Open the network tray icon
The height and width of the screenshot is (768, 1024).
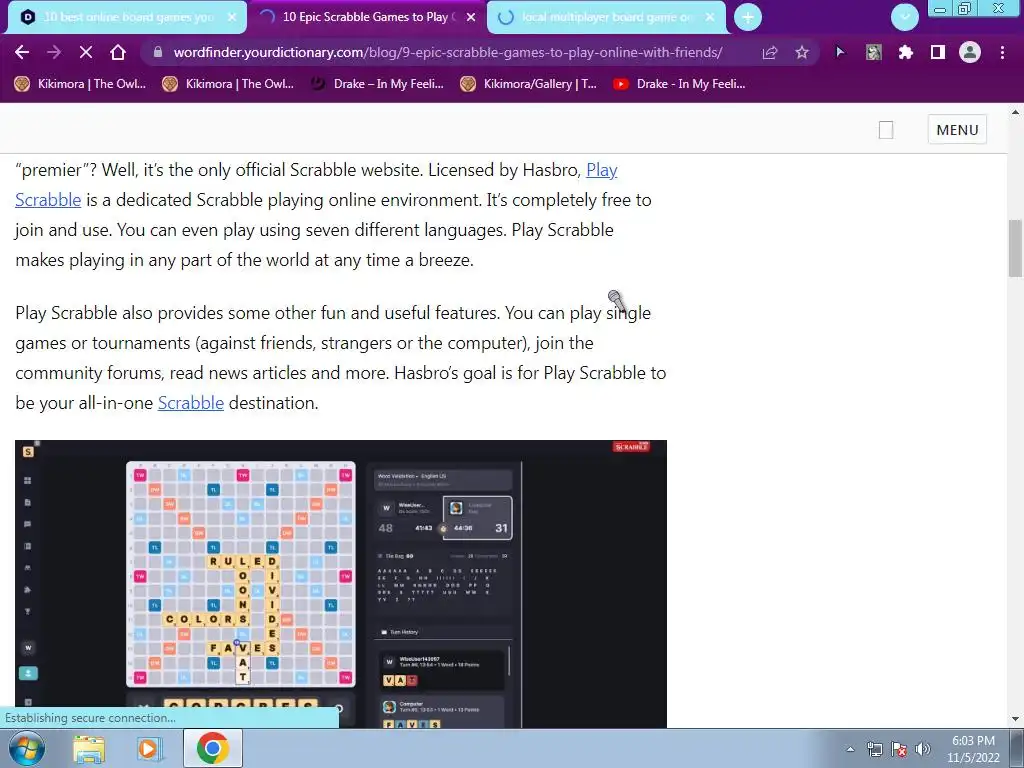coord(874,749)
